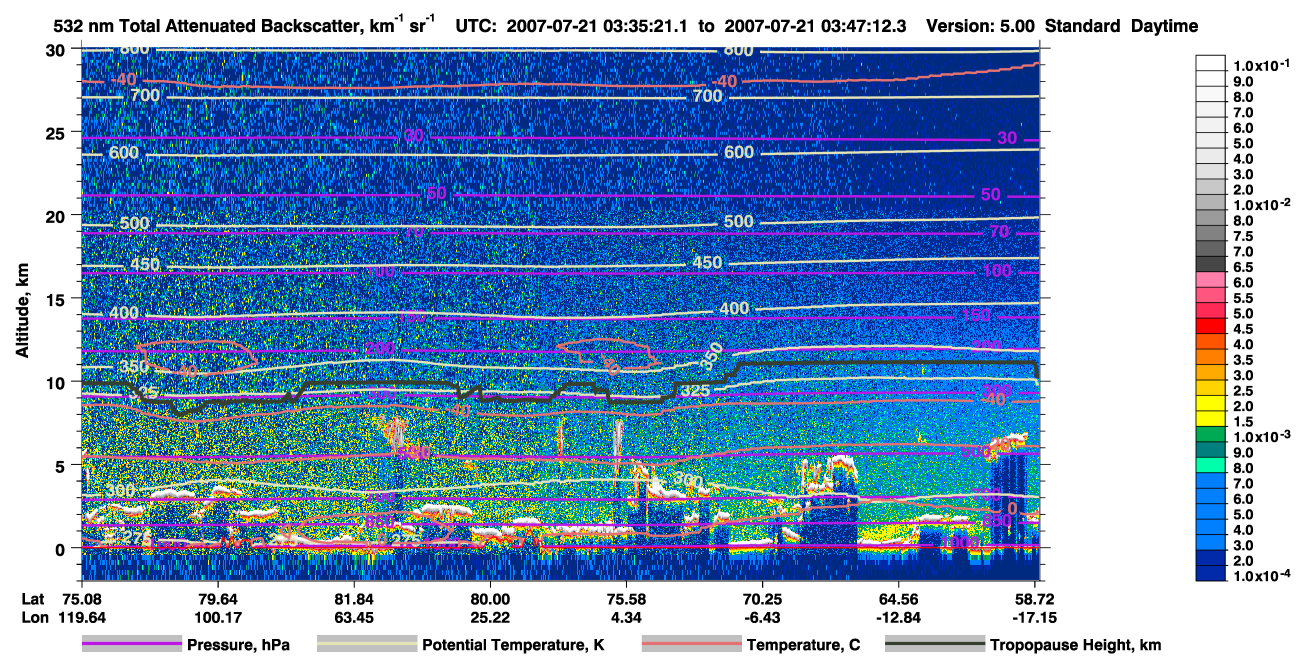Click the 'Version: 5.00' text
The width and height of the screenshot is (1300, 667).
978,27
